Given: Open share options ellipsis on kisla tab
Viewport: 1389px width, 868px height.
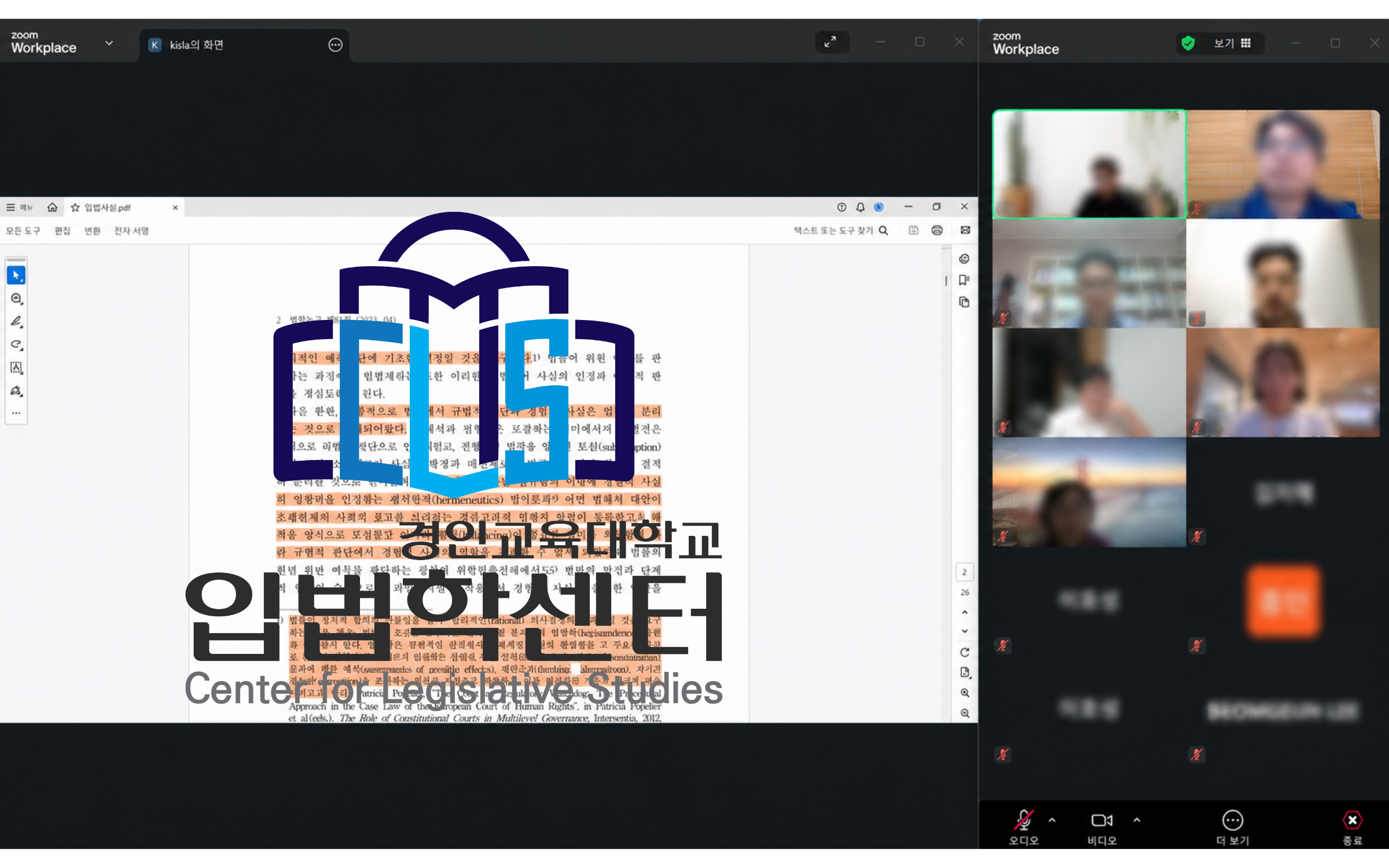Looking at the screenshot, I should click(x=335, y=45).
